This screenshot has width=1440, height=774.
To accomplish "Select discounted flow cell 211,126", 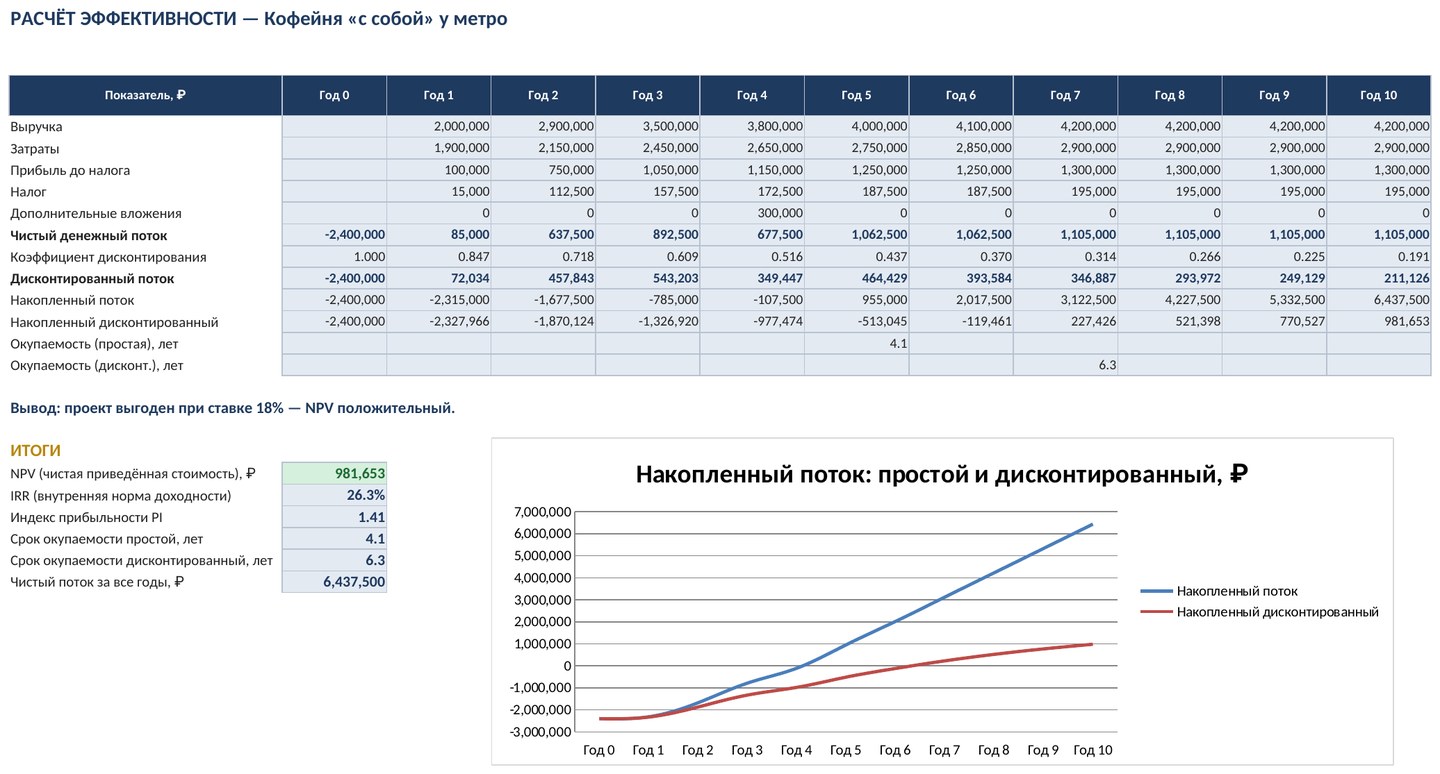I will tap(1378, 279).
